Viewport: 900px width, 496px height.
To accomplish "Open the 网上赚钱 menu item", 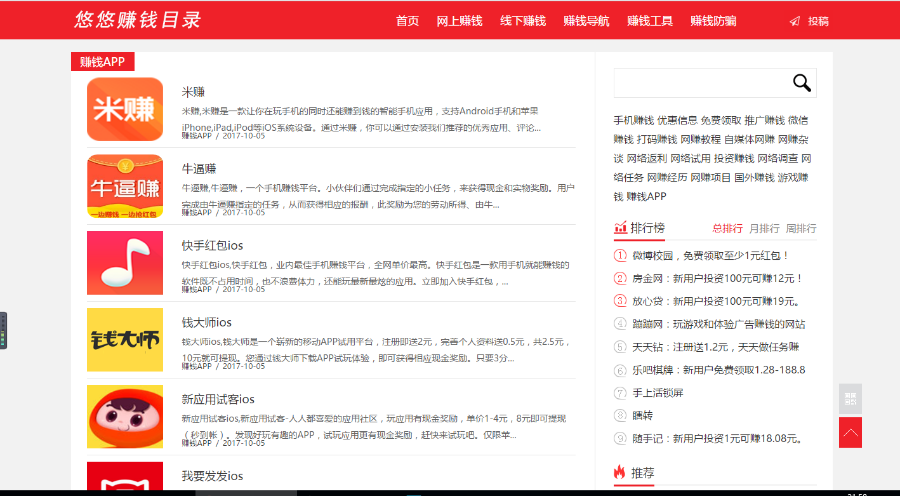I will [x=459, y=21].
